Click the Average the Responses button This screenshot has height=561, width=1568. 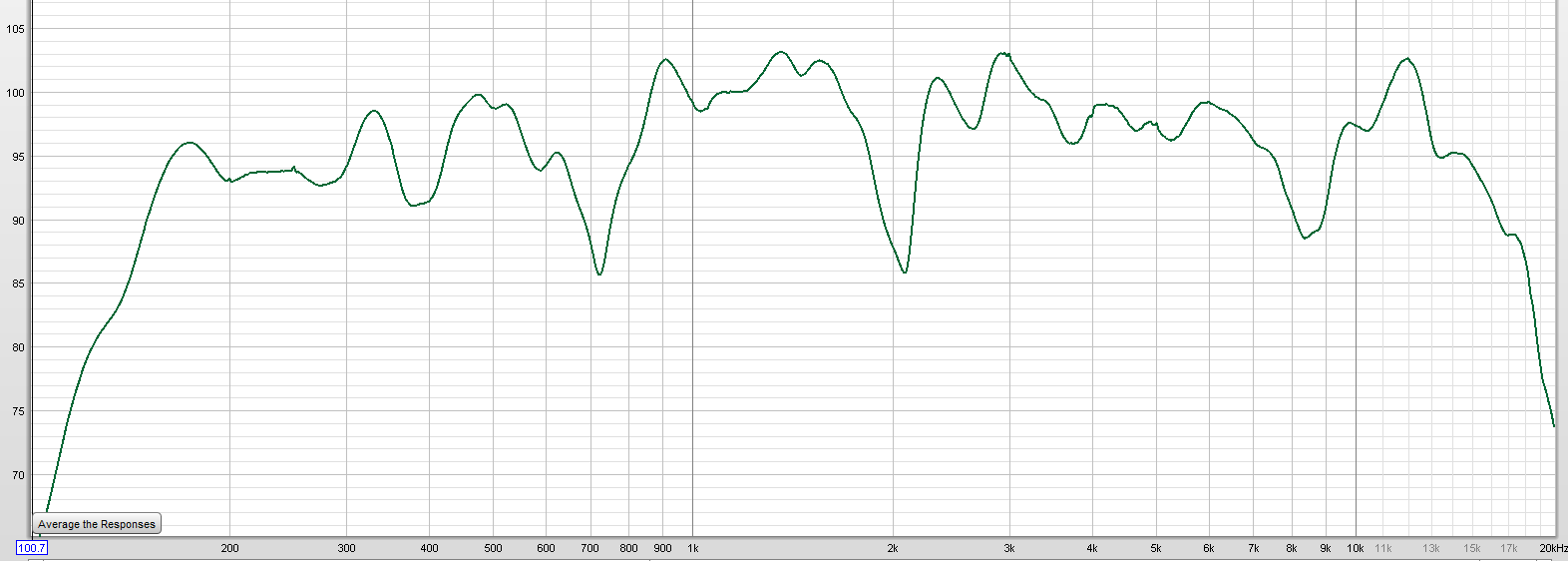click(x=97, y=524)
